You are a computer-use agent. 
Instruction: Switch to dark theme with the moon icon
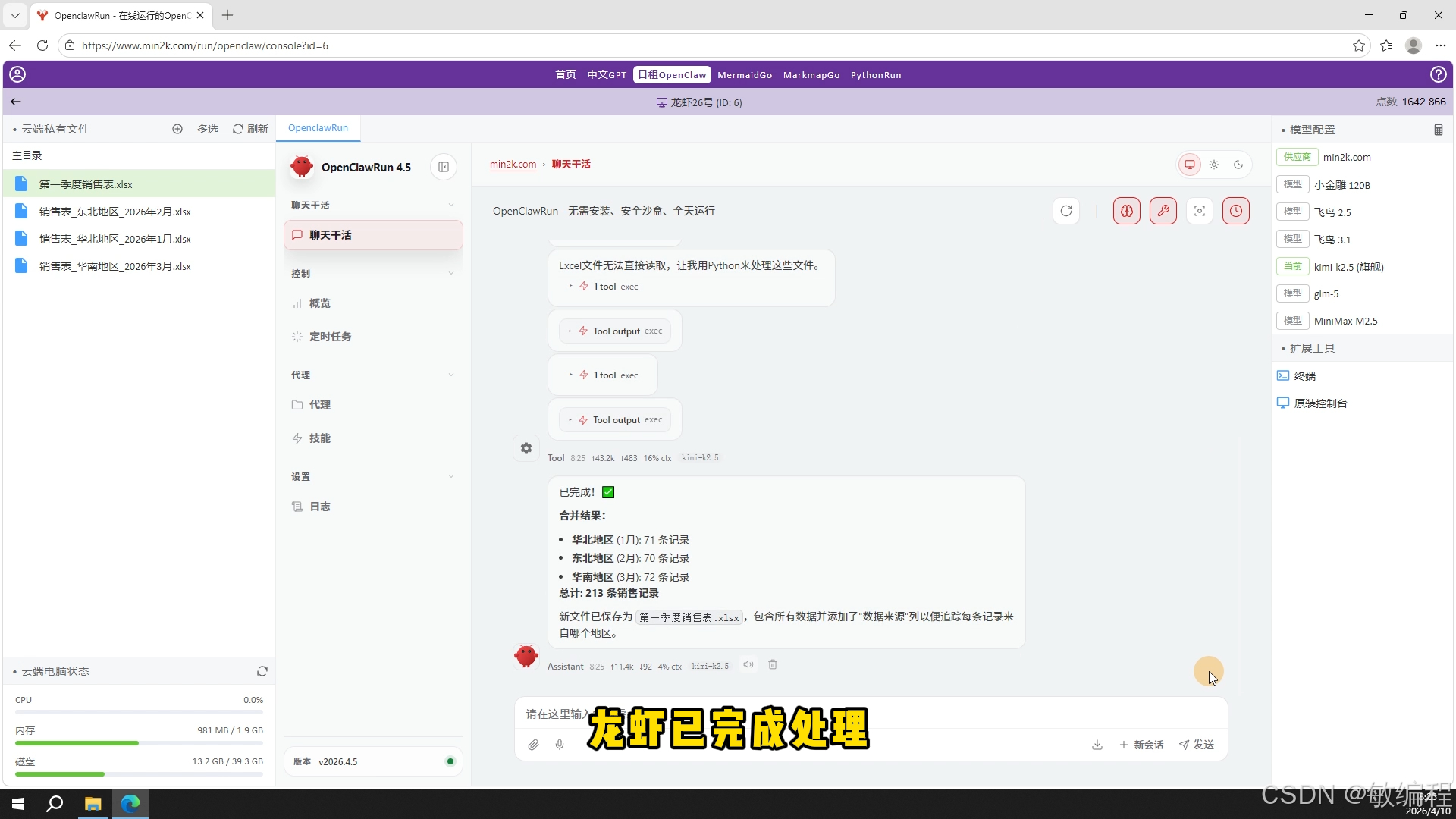coord(1238,164)
